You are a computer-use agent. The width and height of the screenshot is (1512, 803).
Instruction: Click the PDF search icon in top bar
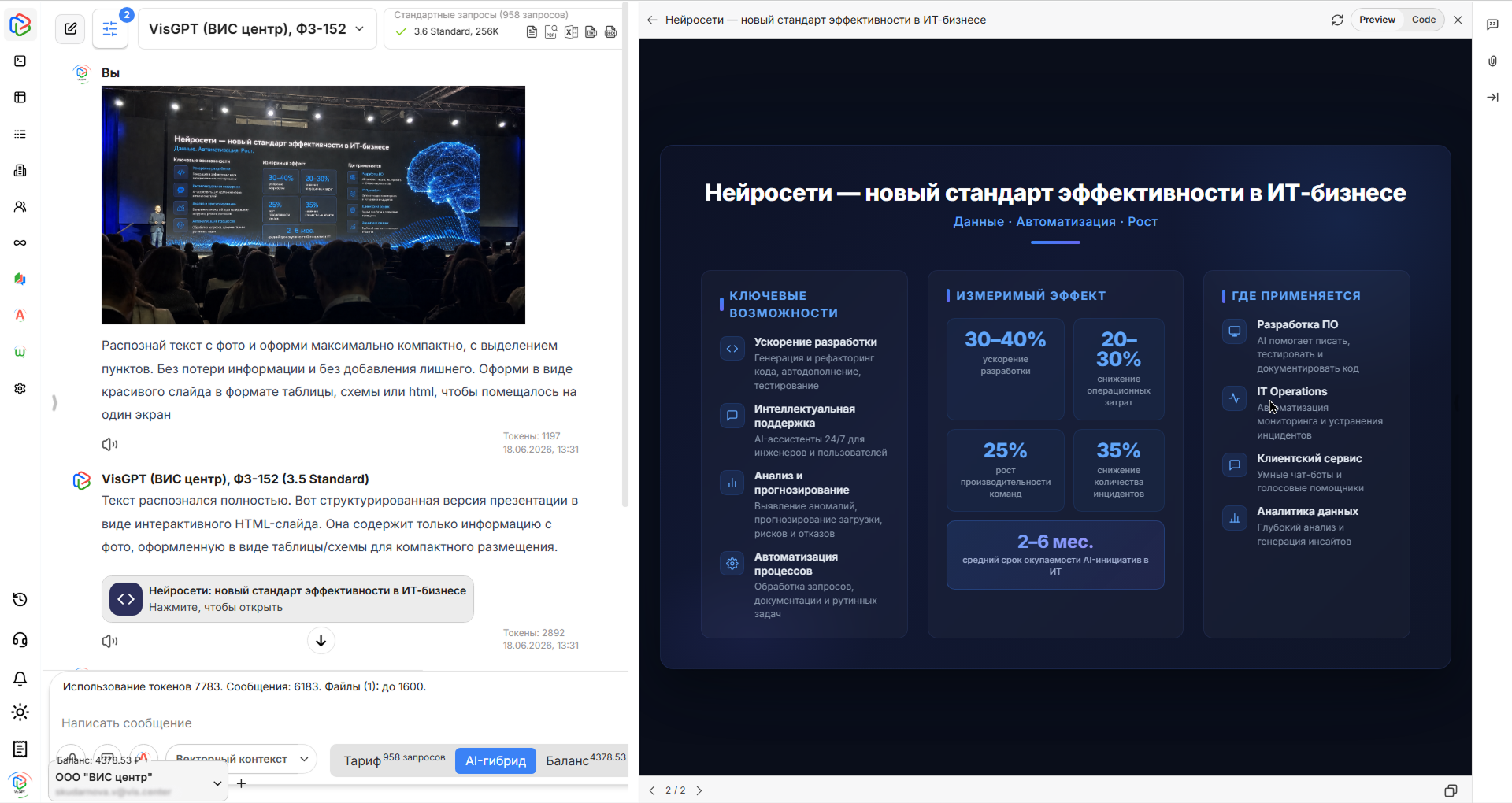point(551,32)
